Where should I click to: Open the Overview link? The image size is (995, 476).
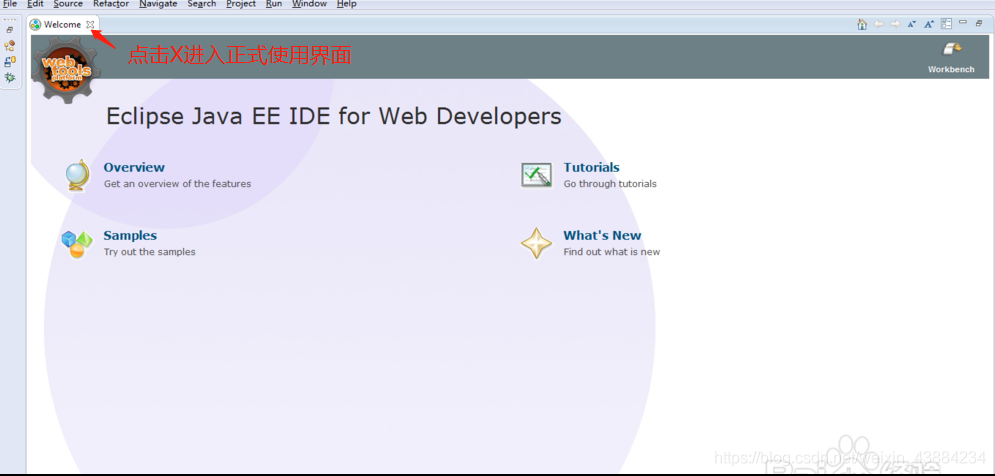134,168
